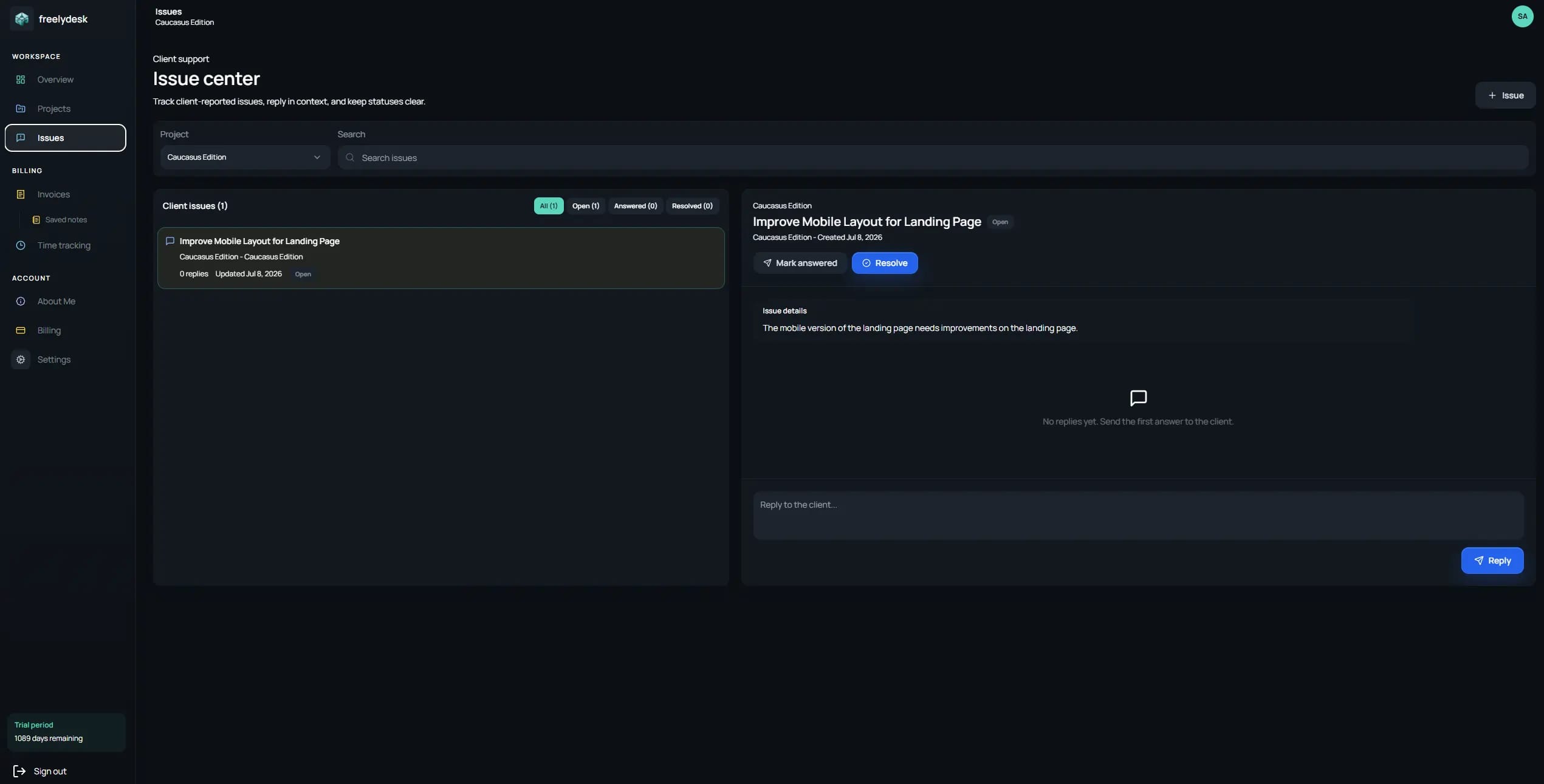Click the magnifier icon in the search bar
The image size is (1544, 784).
click(x=350, y=158)
